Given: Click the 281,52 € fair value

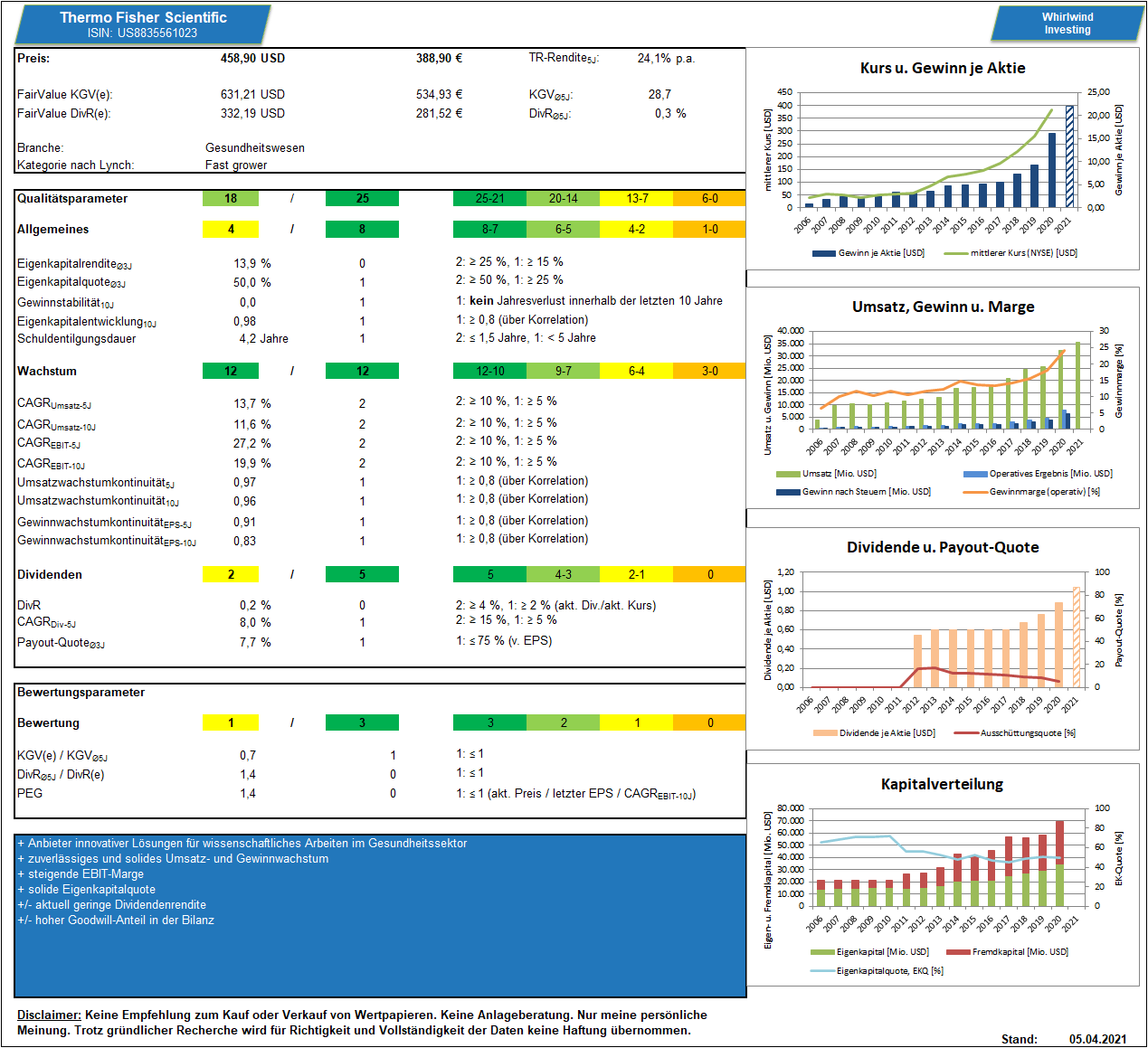Looking at the screenshot, I should [439, 113].
